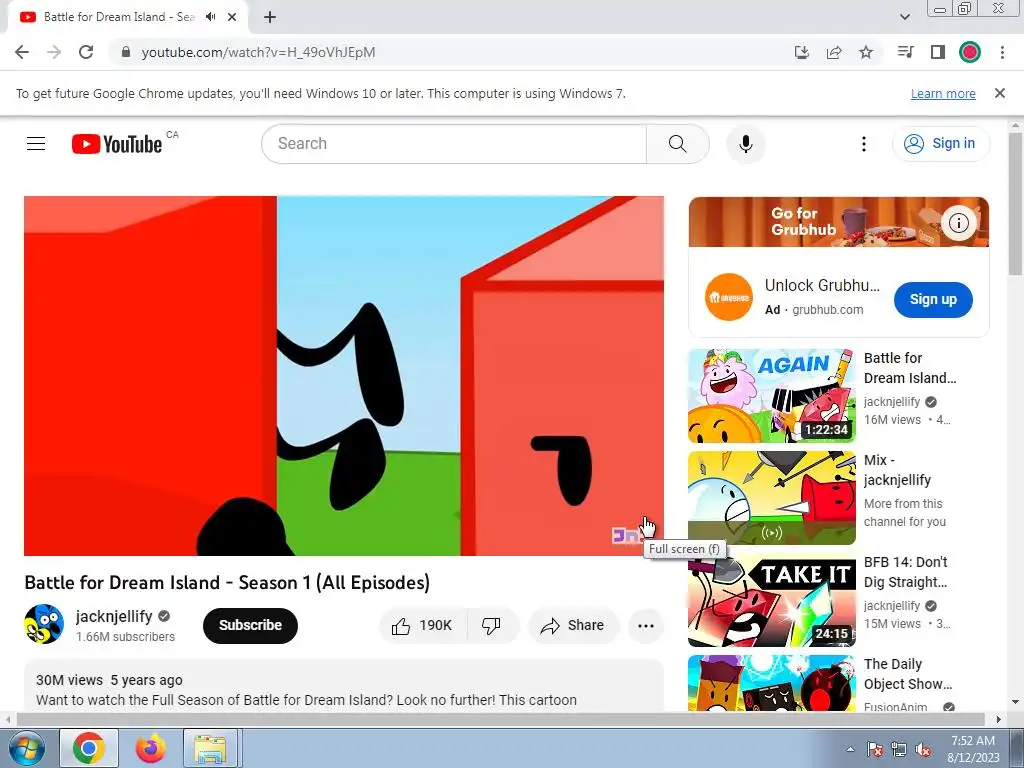Screen dimensions: 1024x768
Task: Dislike the video with thumbs-down icon
Action: (x=492, y=626)
